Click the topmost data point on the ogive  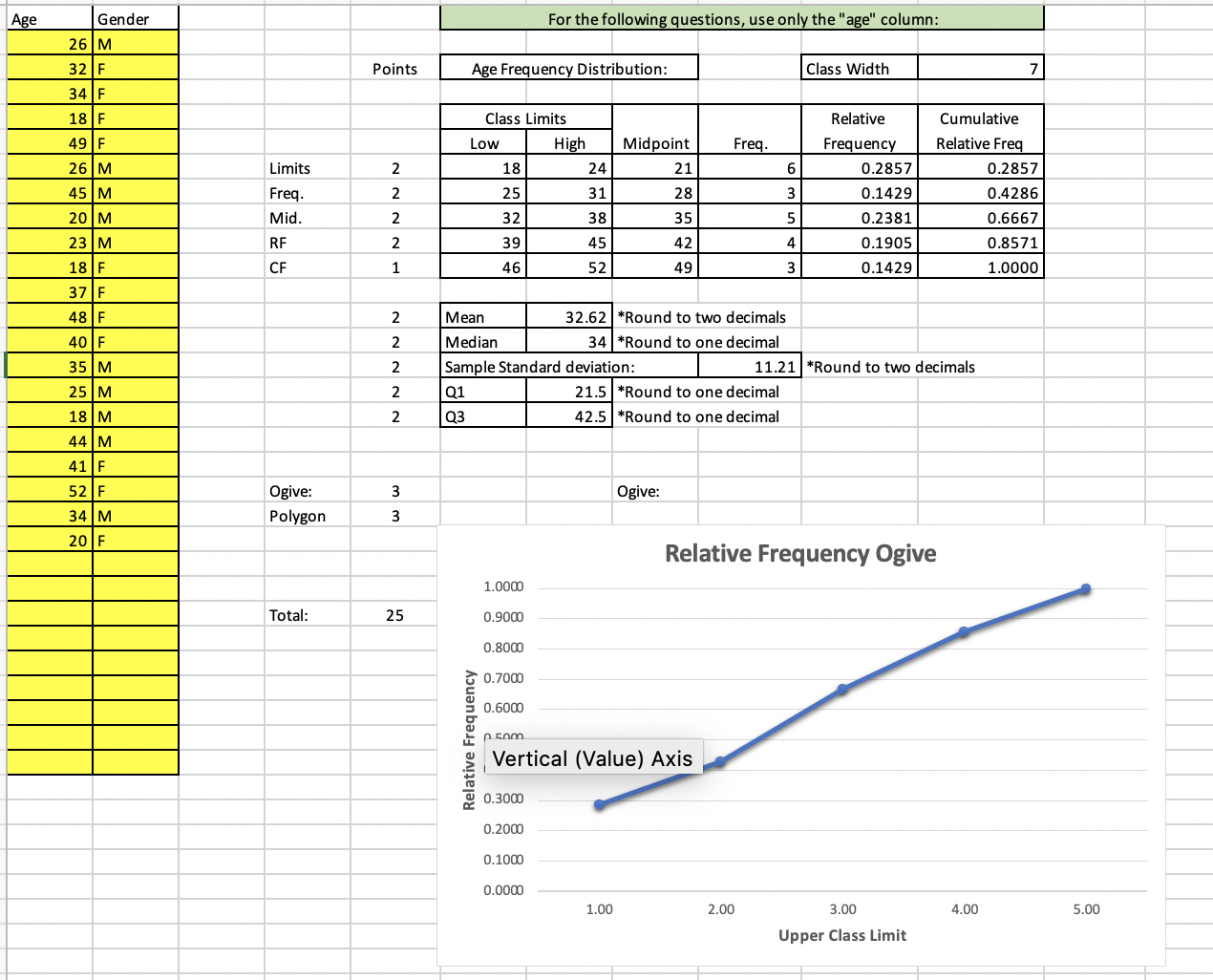coord(1085,588)
